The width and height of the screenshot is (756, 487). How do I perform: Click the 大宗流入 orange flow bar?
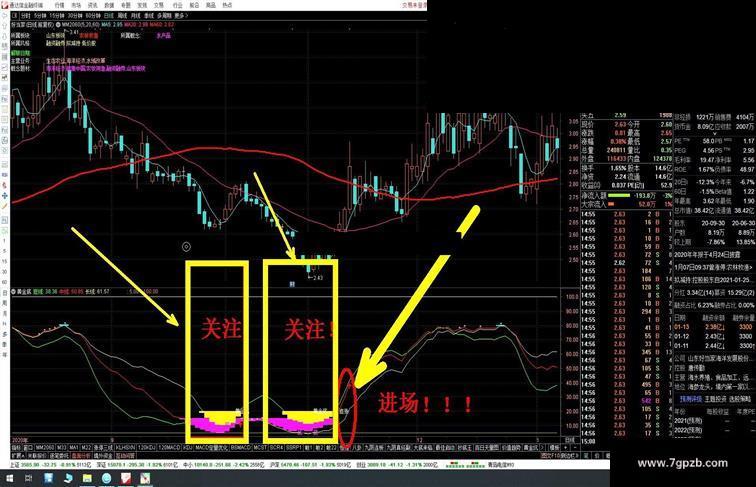tap(611, 204)
